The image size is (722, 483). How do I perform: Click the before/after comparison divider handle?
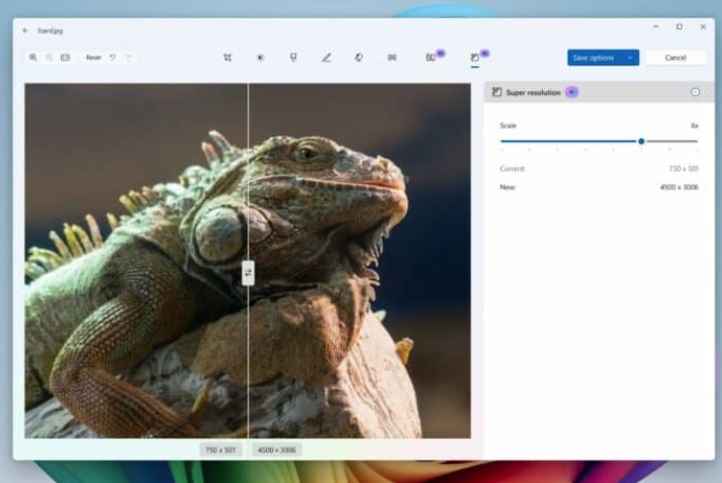click(x=248, y=273)
